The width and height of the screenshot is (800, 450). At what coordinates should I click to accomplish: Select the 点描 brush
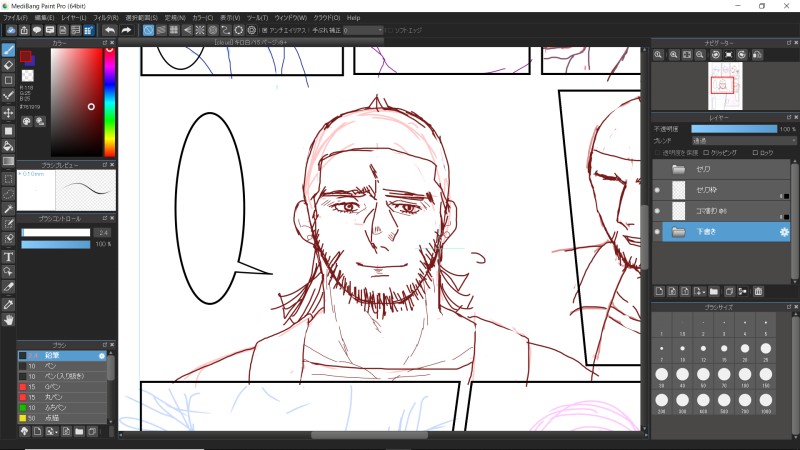(x=62, y=418)
